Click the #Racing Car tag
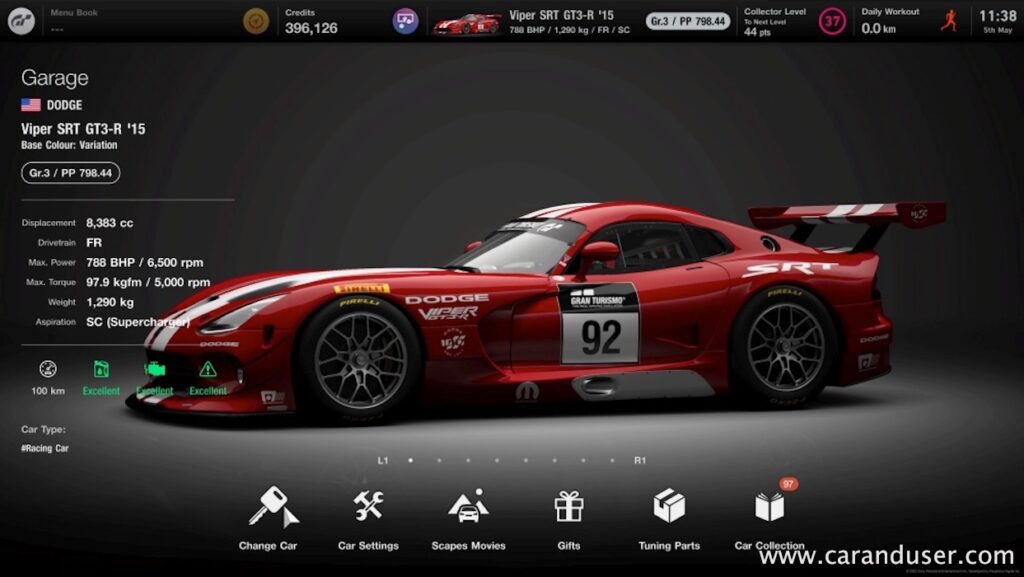The height and width of the screenshot is (577, 1024). coord(45,449)
